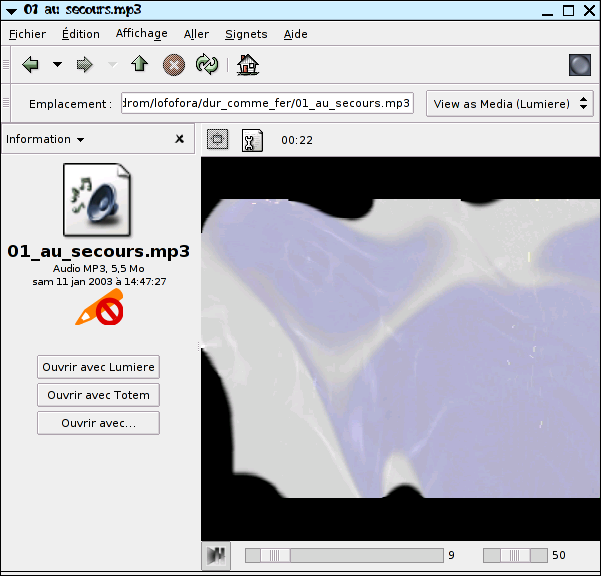
Task: Open the back history dropdown arrow
Action: click(57, 65)
